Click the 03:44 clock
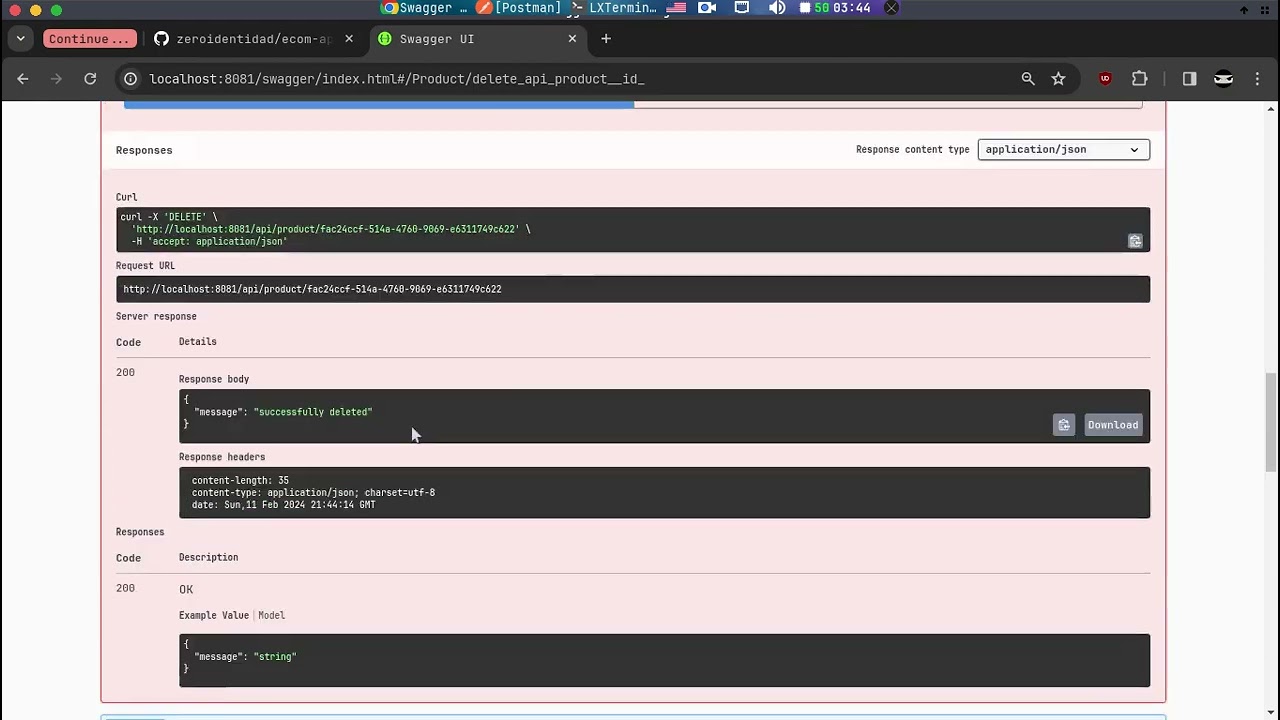The width and height of the screenshot is (1280, 720). [x=851, y=8]
